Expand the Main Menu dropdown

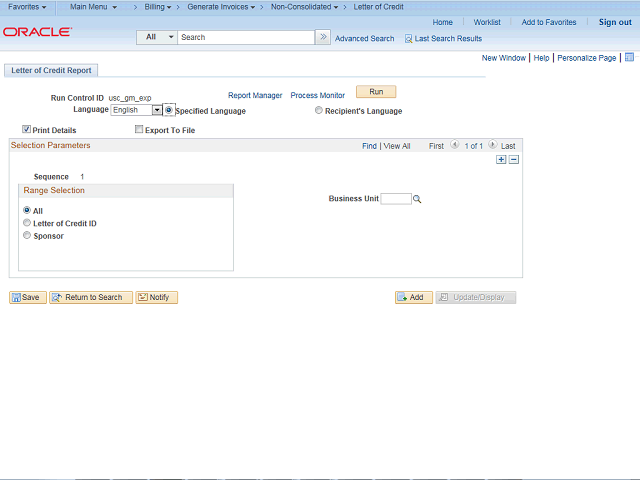(93, 7)
